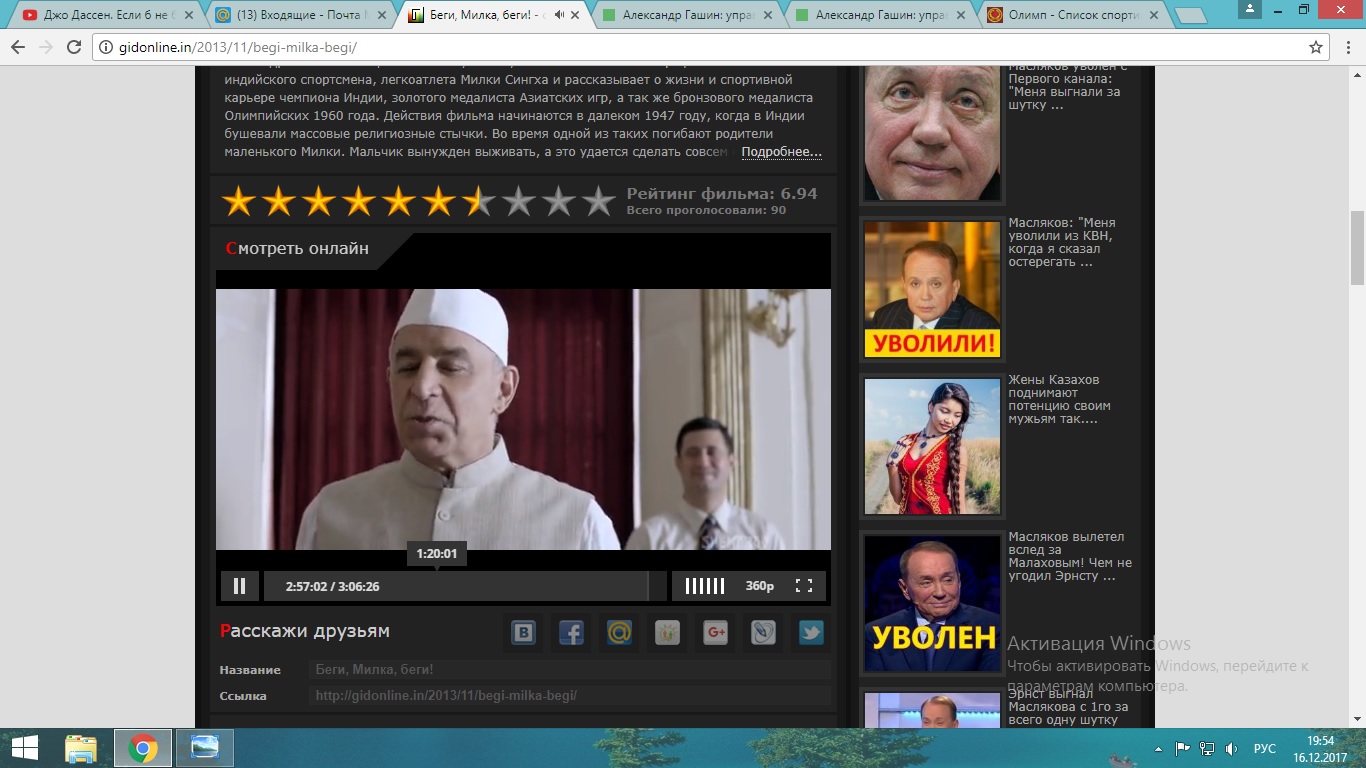Mute the 'Беги, Милка, беги!' tab audio
This screenshot has width=1366, height=768.
click(559, 15)
